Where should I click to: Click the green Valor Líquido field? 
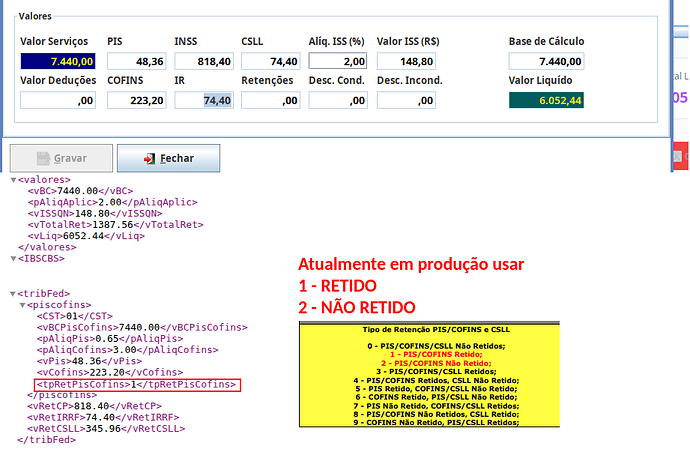549,100
